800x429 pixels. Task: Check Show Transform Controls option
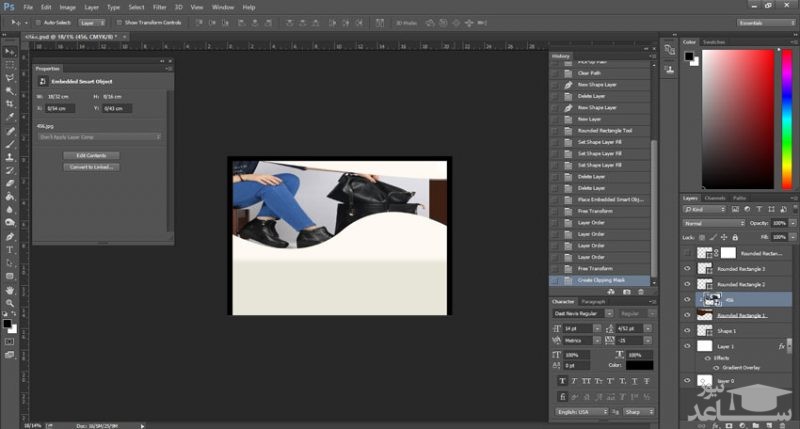click(118, 21)
